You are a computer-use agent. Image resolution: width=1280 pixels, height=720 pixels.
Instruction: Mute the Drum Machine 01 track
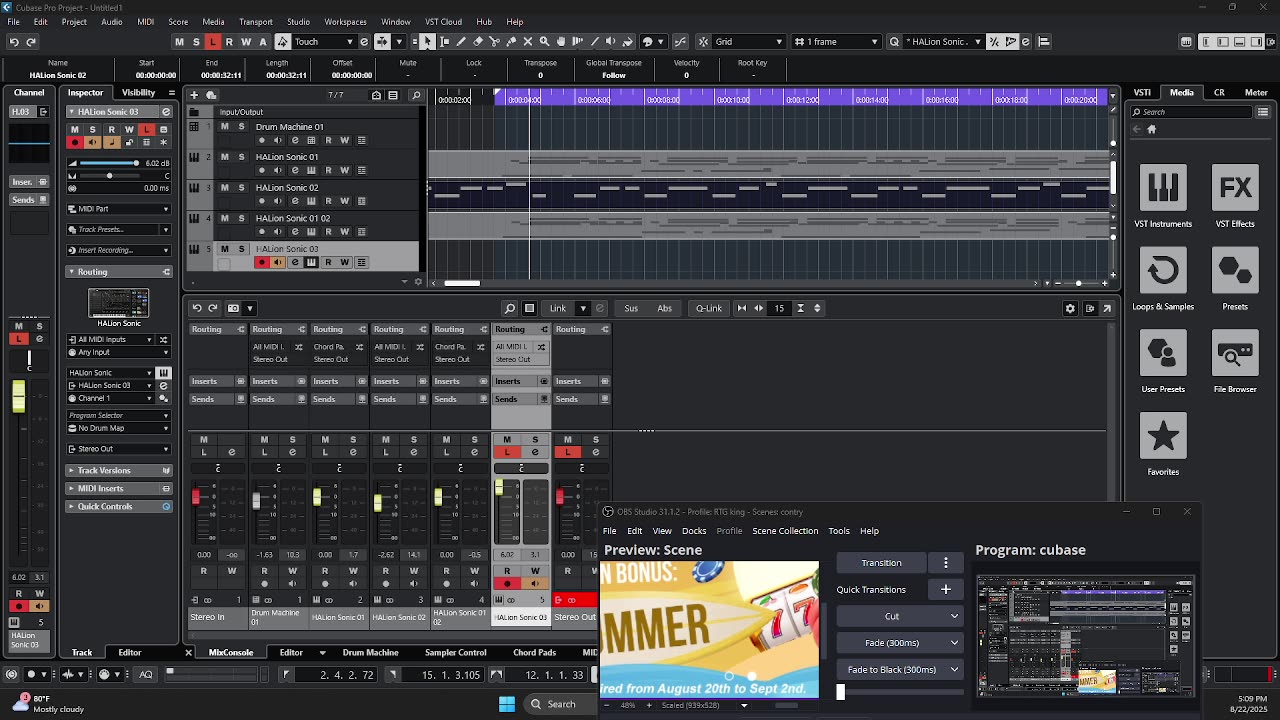point(224,127)
